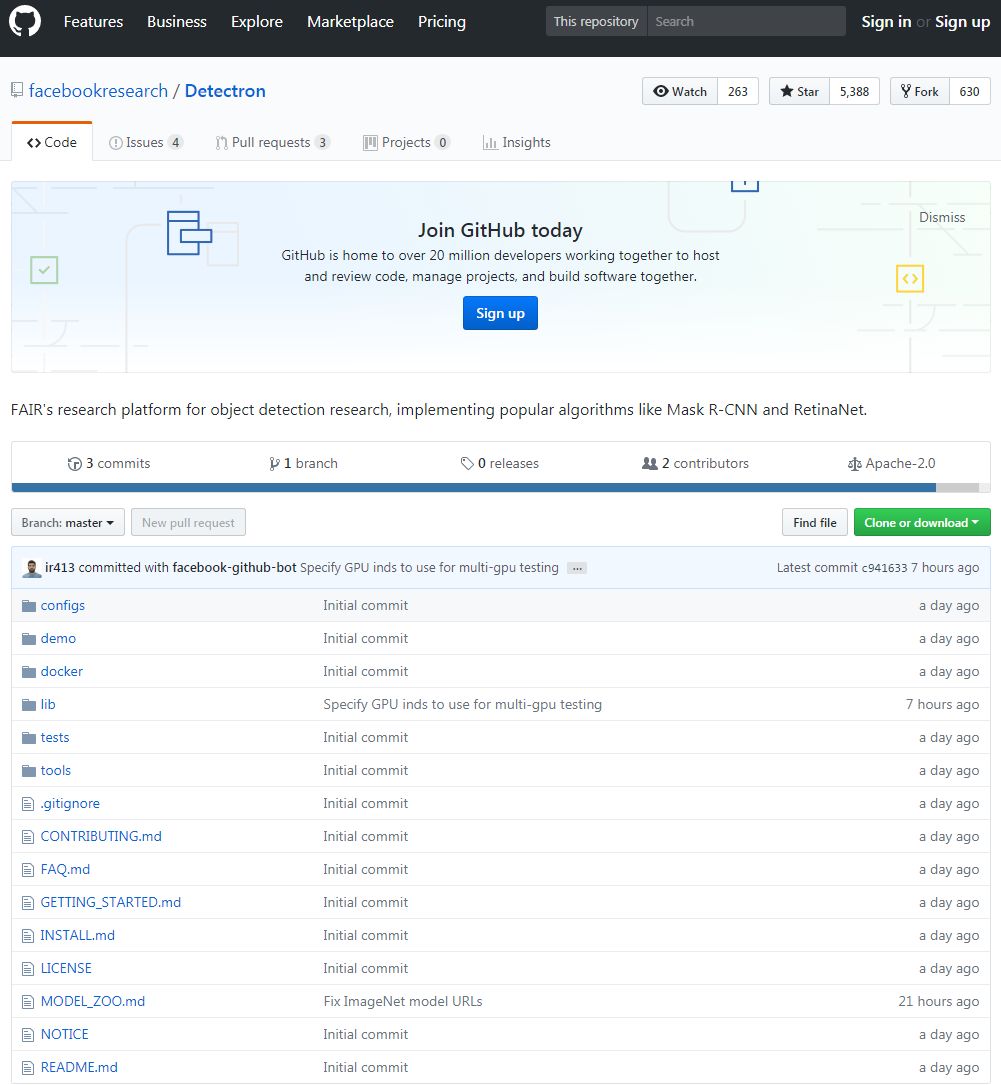
Task: Open Marketplace in top navigation
Action: [x=350, y=21]
